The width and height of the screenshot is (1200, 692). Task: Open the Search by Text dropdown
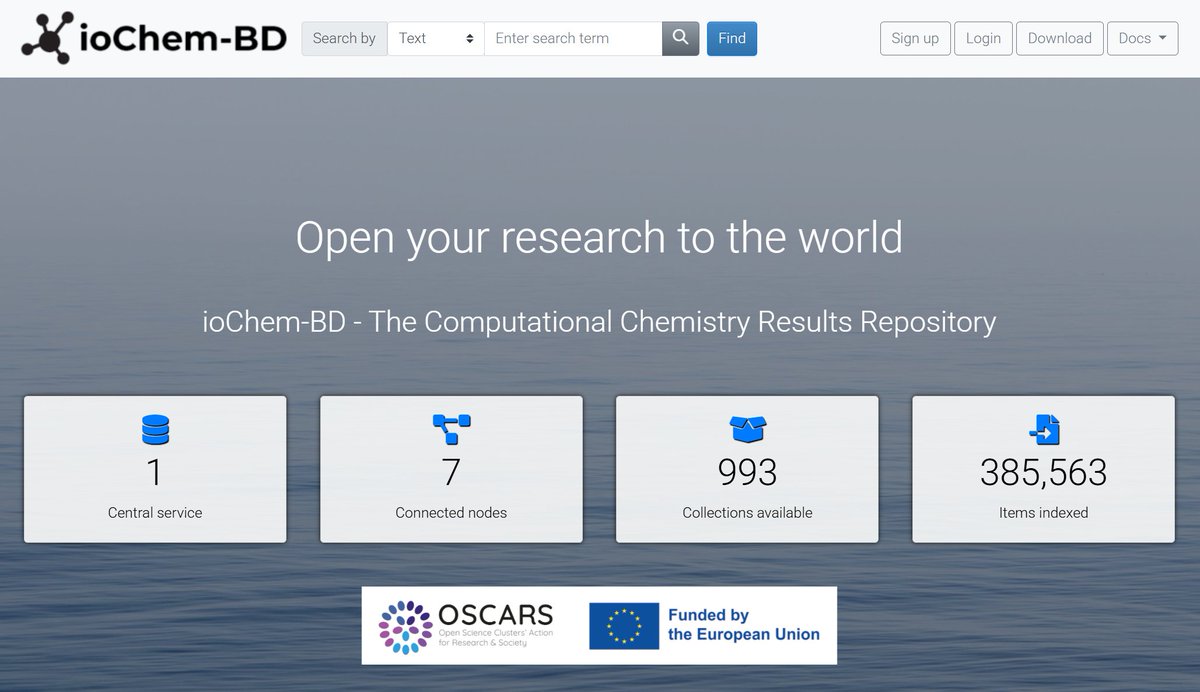click(x=436, y=38)
